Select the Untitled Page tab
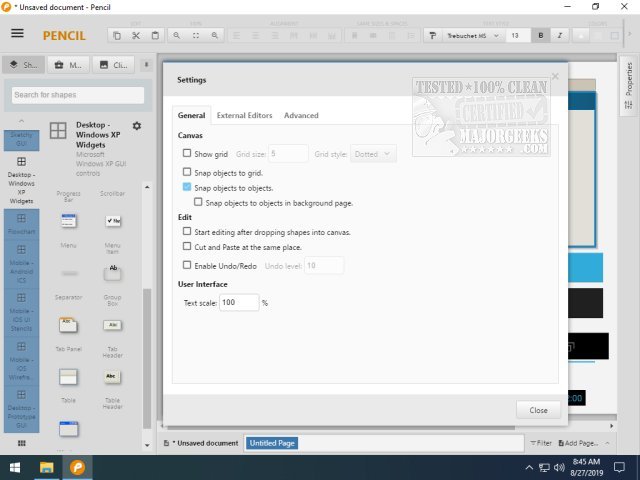 [272, 443]
